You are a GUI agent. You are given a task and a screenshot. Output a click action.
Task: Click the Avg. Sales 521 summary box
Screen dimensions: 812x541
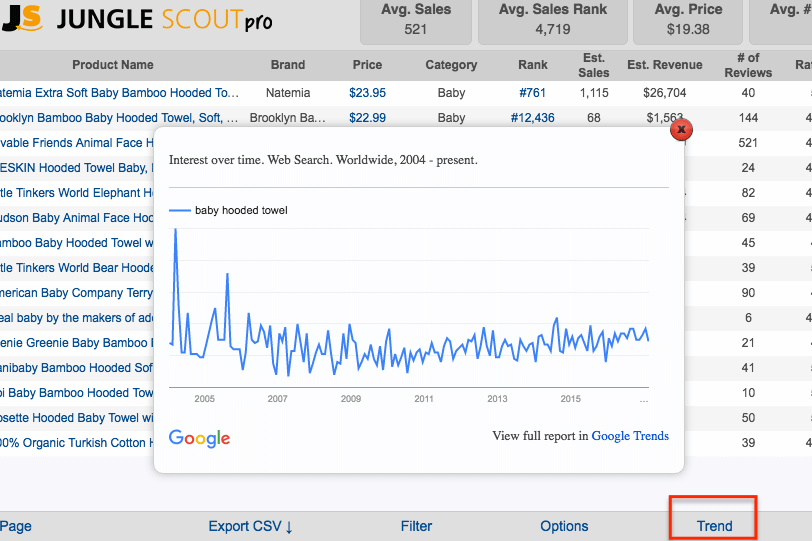coord(416,21)
